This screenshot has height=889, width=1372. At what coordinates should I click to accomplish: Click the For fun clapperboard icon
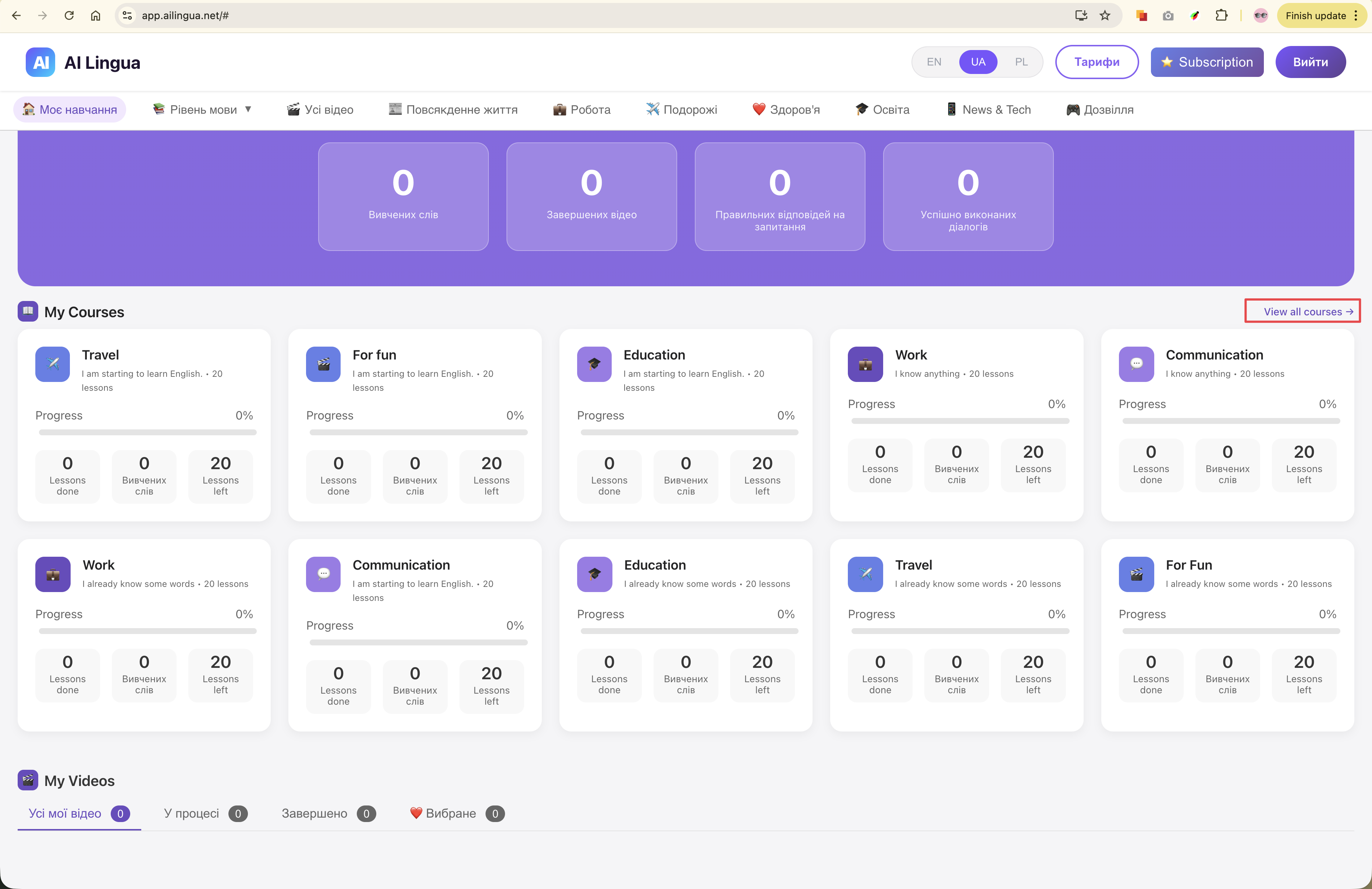[x=323, y=364]
